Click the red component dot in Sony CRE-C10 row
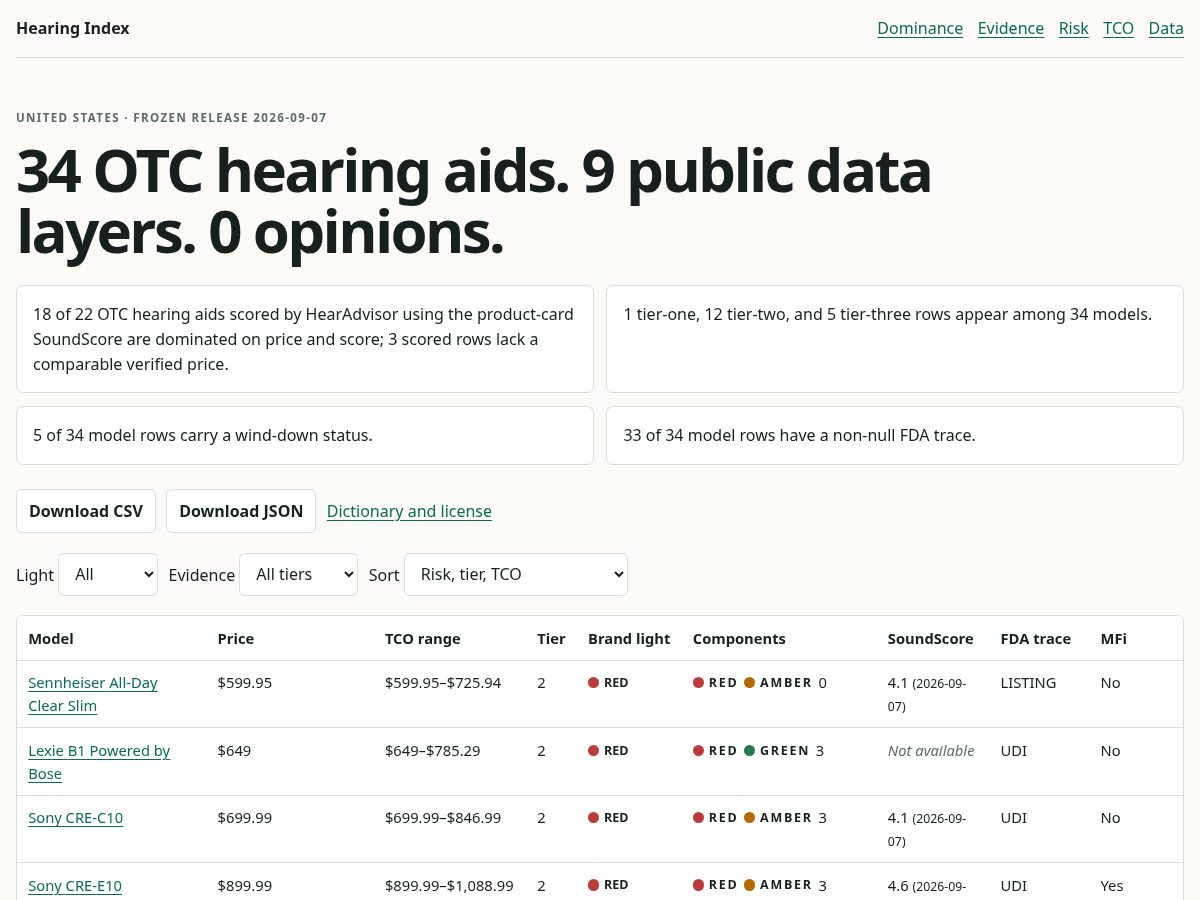1200x900 pixels. (x=699, y=818)
